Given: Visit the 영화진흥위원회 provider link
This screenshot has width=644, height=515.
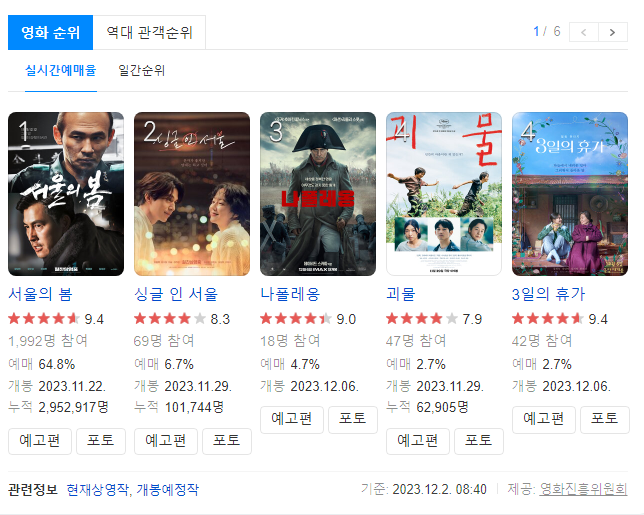Looking at the screenshot, I should point(583,489).
